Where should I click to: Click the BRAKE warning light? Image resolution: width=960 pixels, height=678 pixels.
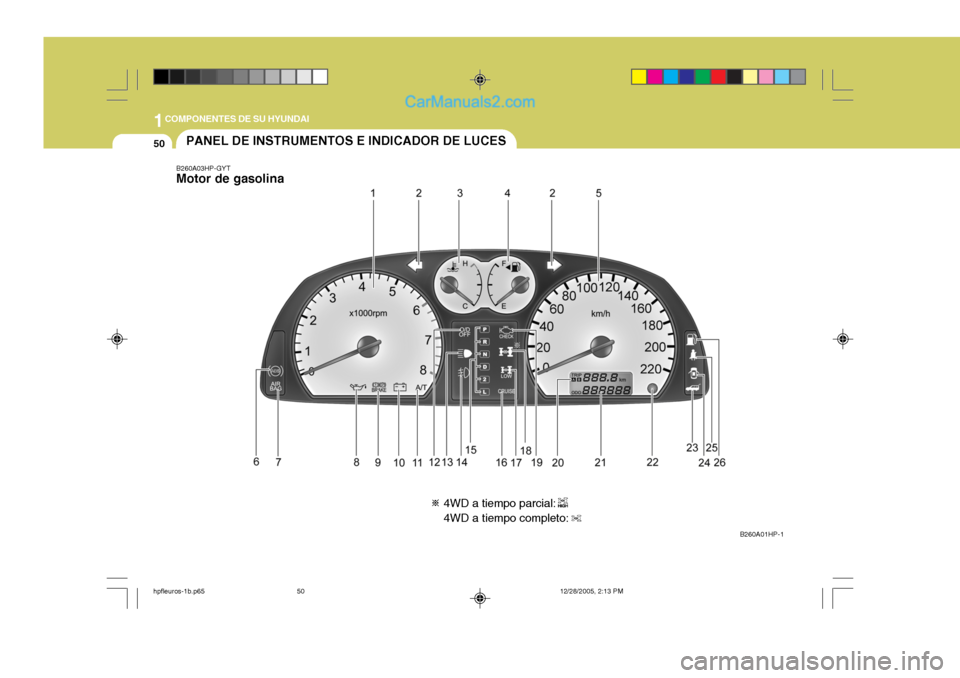379,387
